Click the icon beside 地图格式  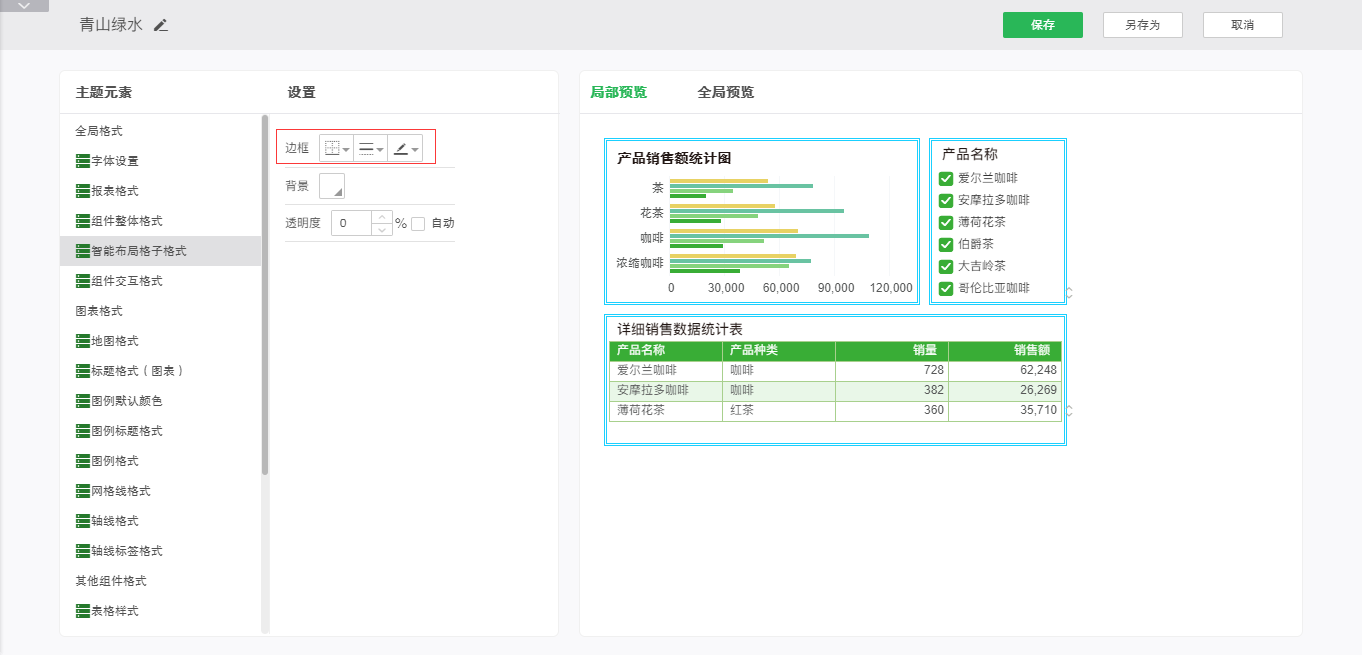coord(82,341)
